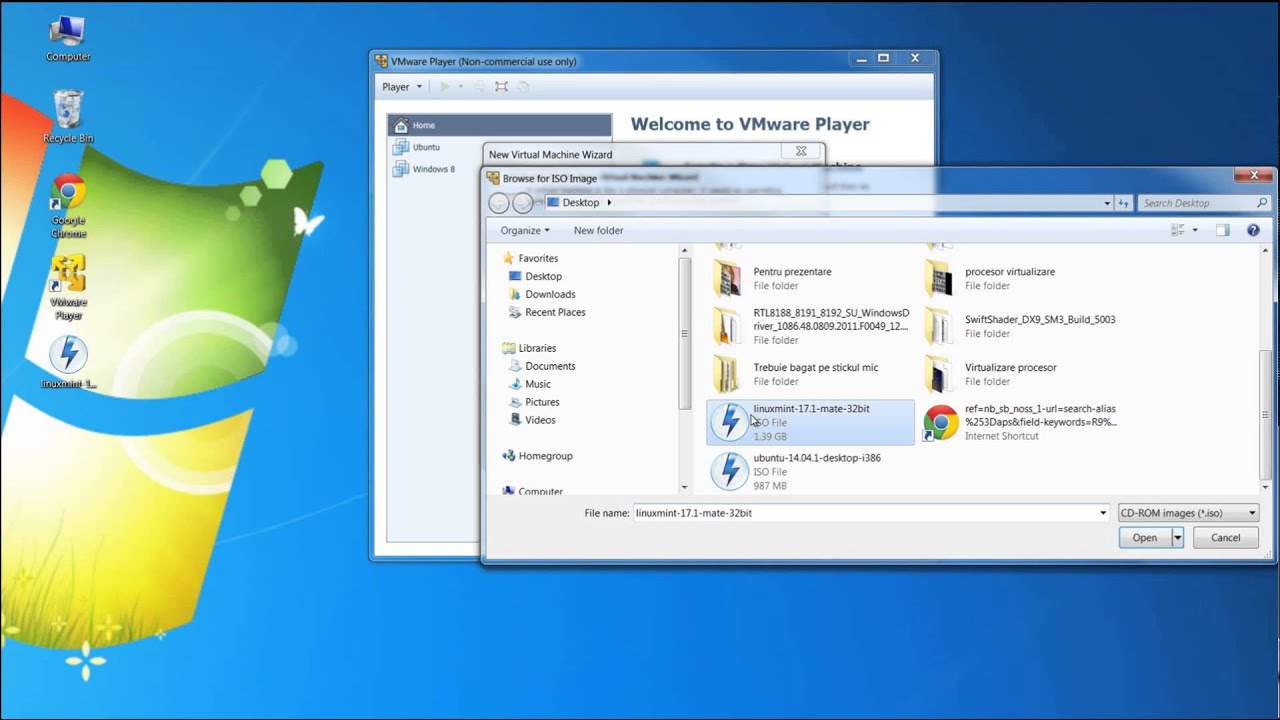1280x720 pixels.
Task: Select the VMware Player desktop shortcut
Action: point(68,288)
